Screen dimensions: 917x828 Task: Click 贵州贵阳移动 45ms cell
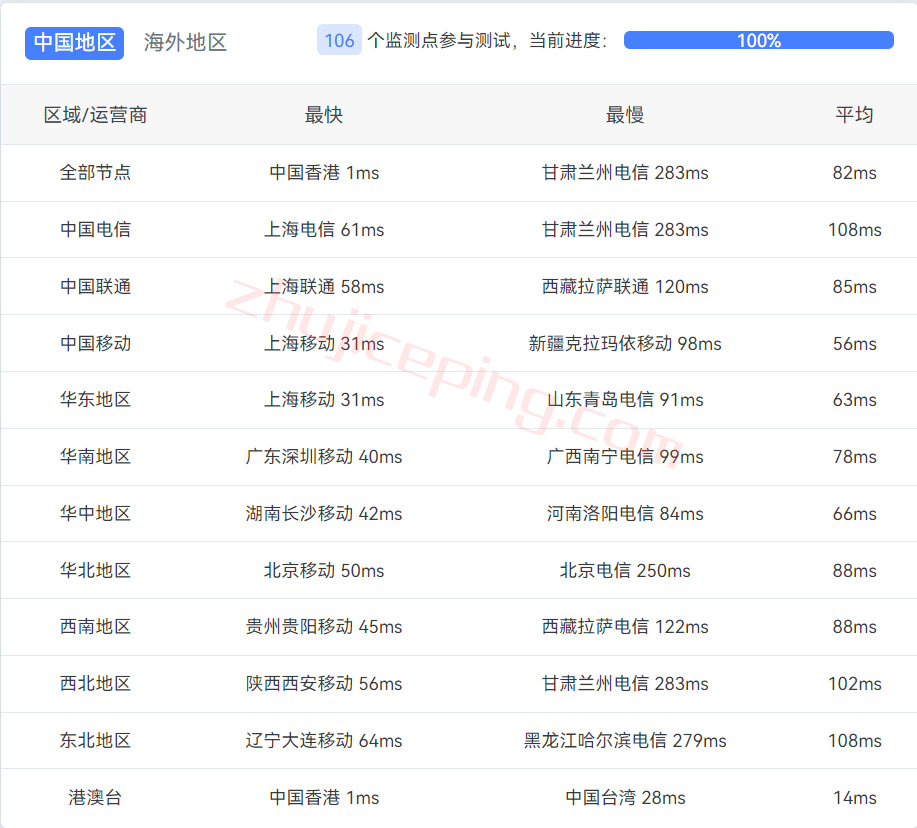(x=324, y=626)
